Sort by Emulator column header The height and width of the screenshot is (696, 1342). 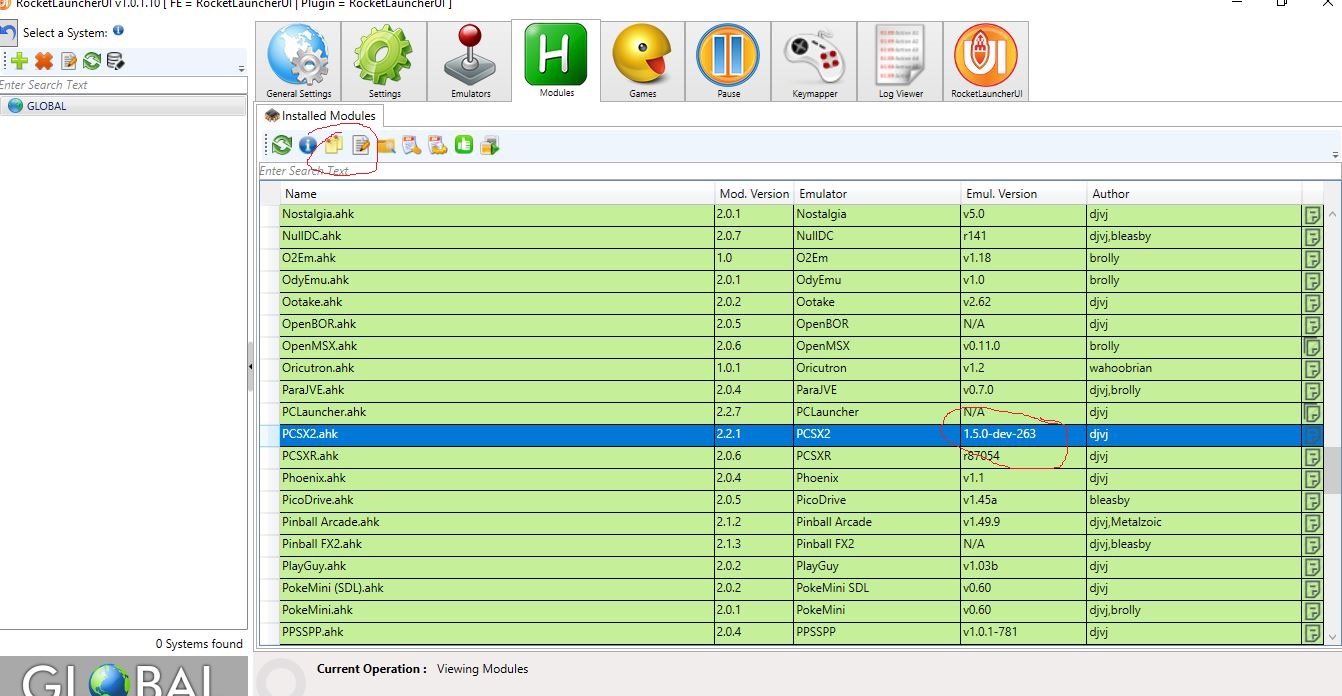tap(877, 194)
